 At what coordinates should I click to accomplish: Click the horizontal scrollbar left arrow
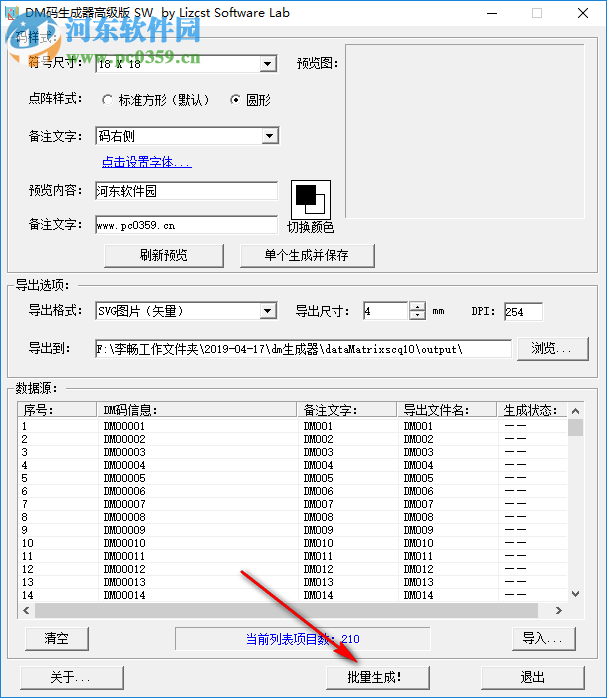(26, 610)
